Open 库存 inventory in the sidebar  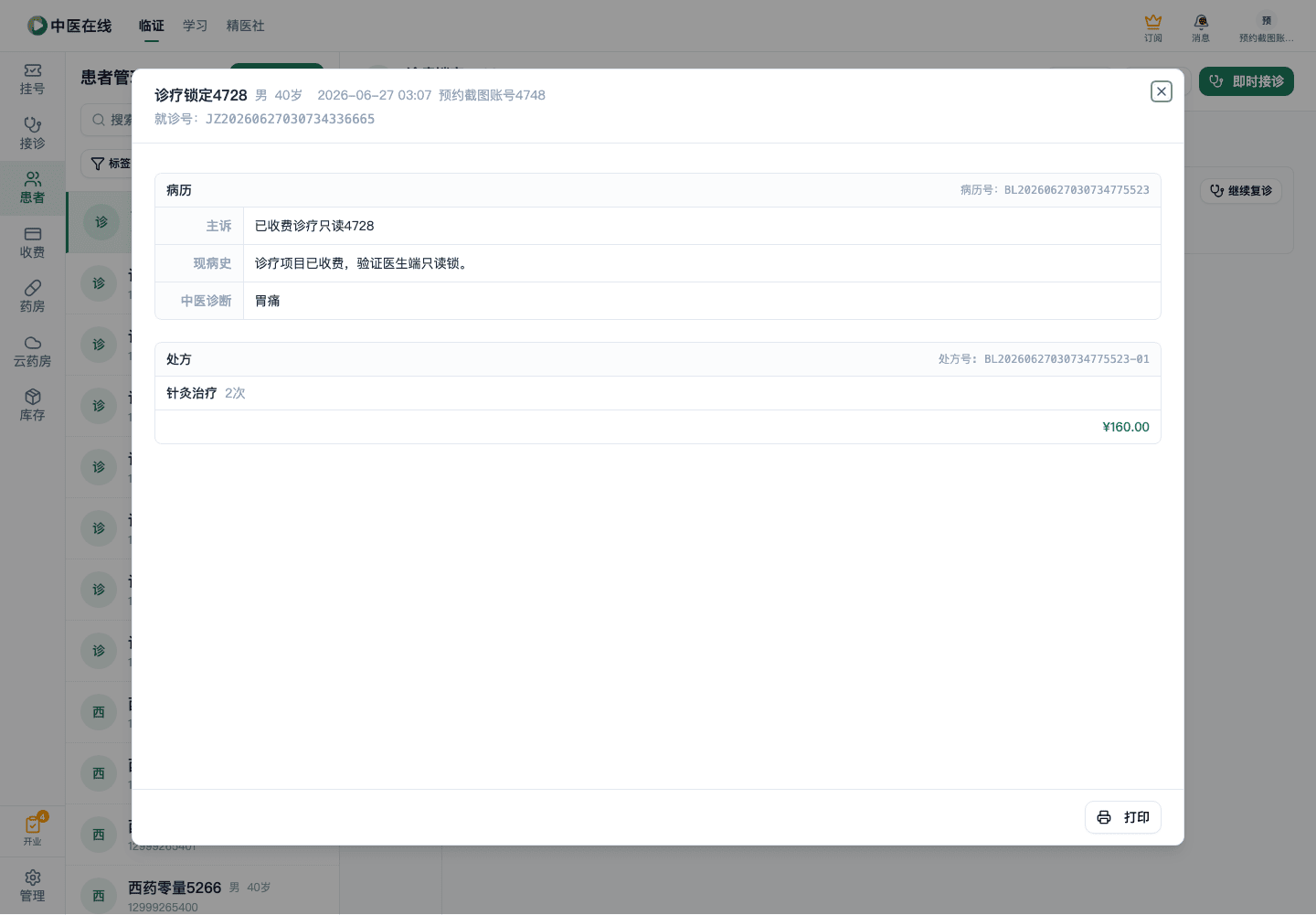coord(33,406)
